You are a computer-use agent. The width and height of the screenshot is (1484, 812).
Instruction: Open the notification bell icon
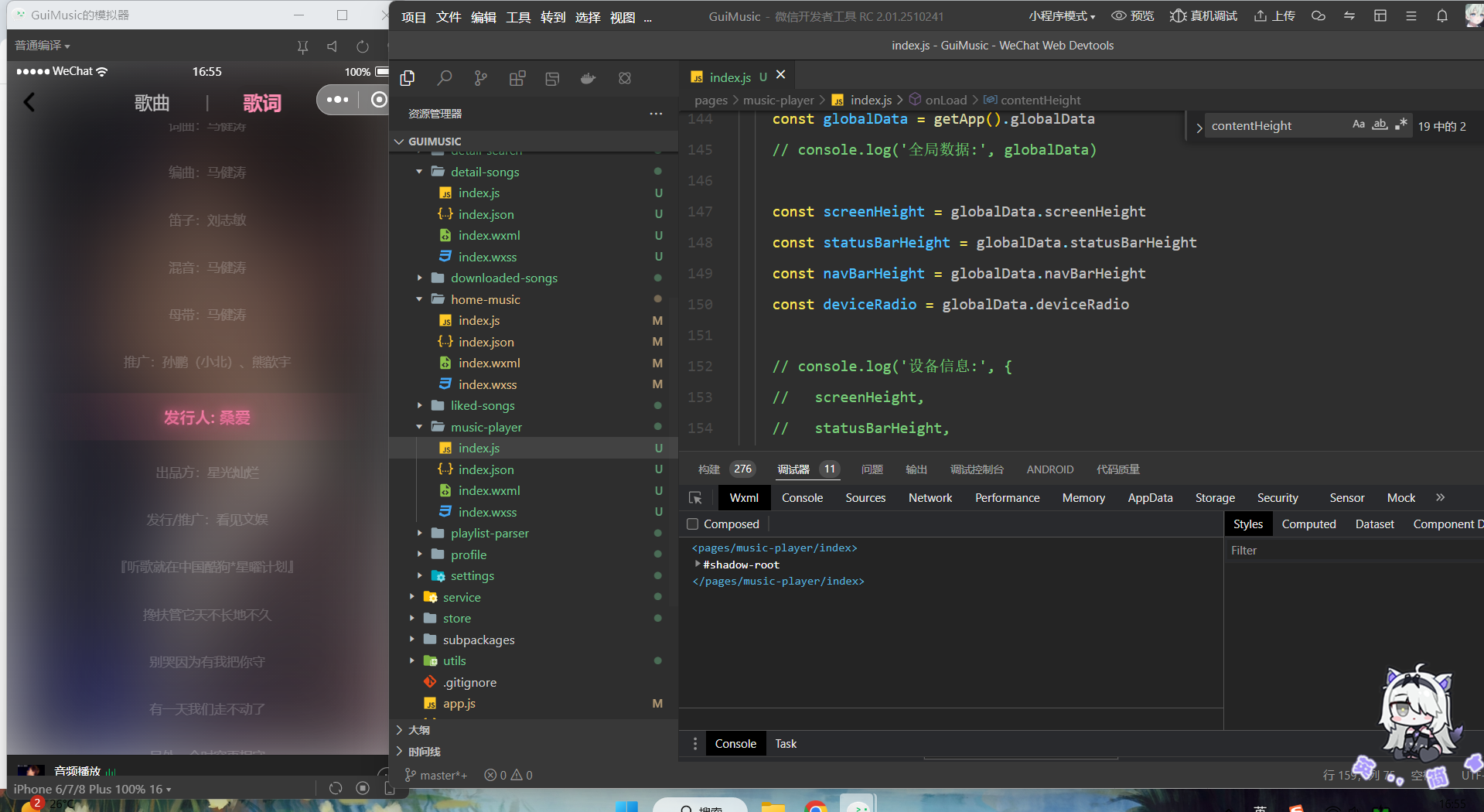[1441, 16]
